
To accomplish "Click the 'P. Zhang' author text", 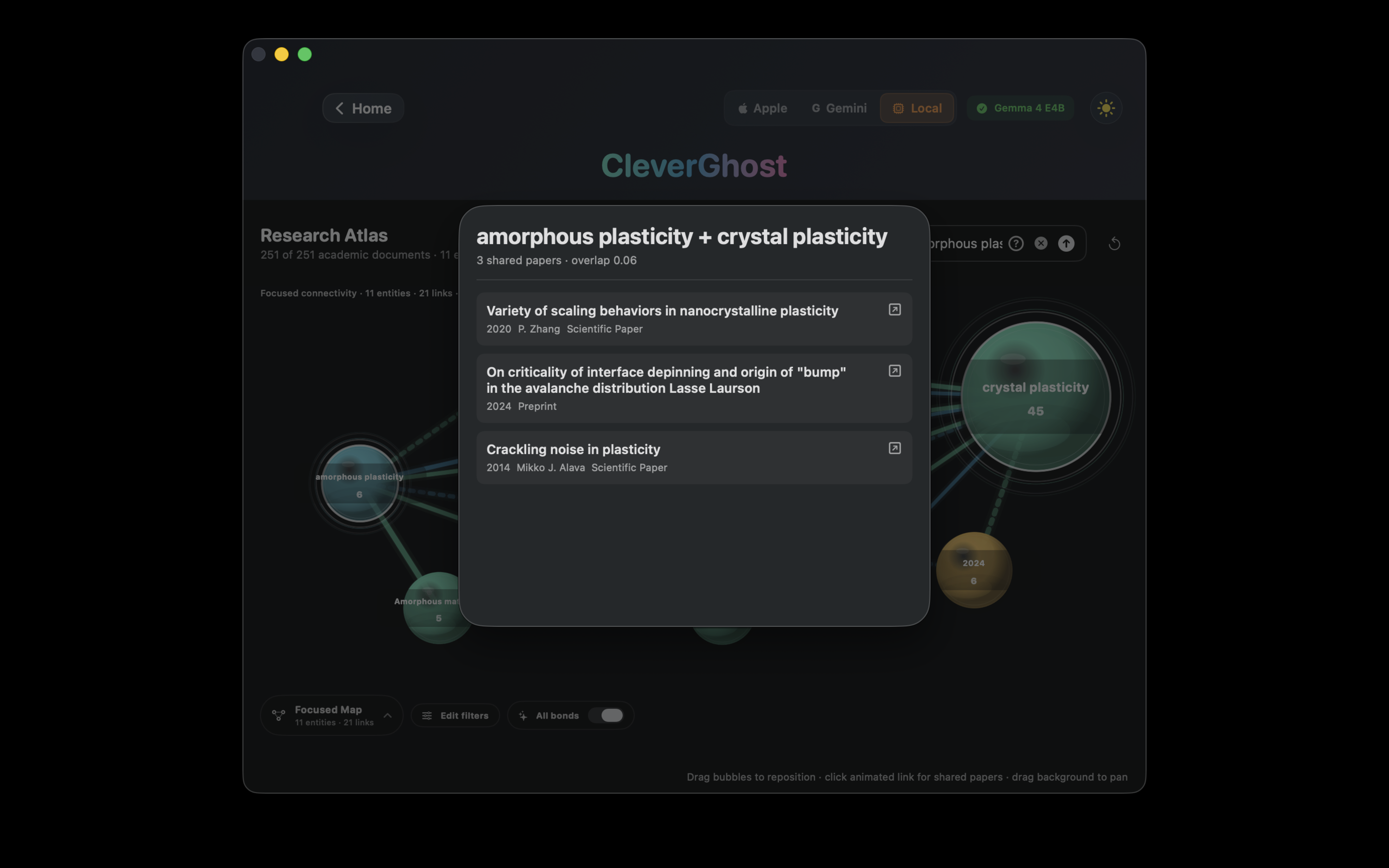I will coord(538,329).
